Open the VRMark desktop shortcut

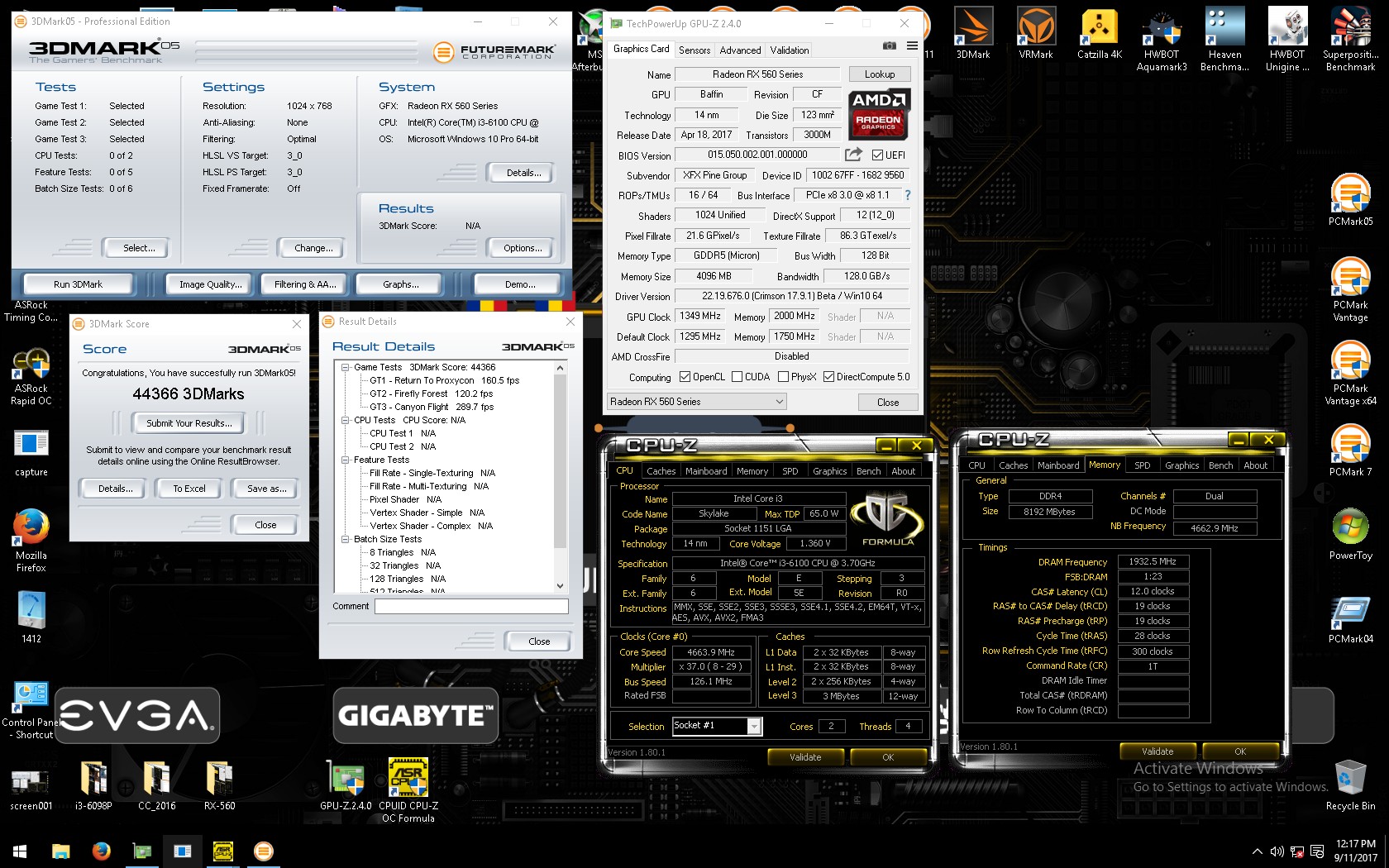[1035, 33]
